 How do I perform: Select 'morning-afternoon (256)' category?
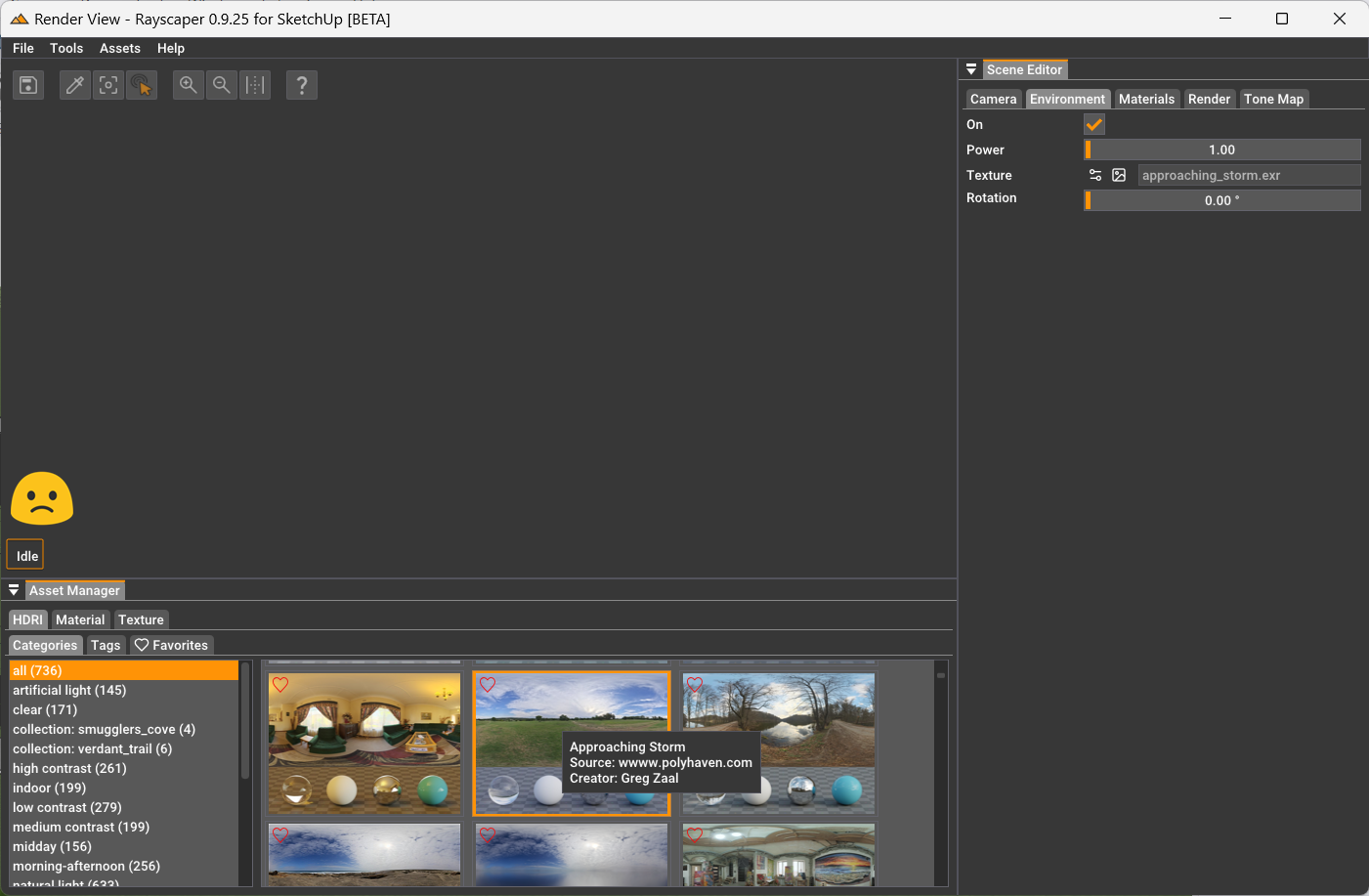[124, 866]
